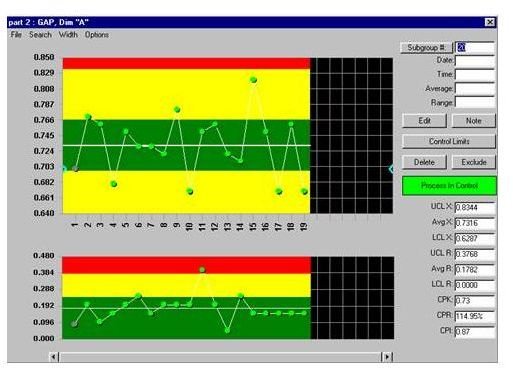
Task: Click the cyan marker at chart right edge
Action: 391,169
